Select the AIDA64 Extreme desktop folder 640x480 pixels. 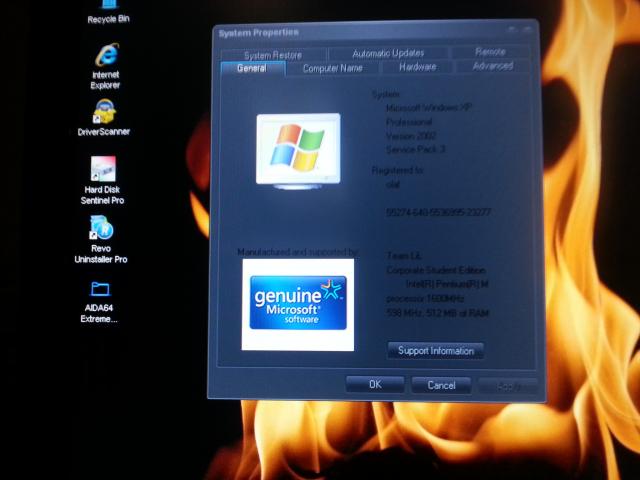pyautogui.click(x=99, y=291)
